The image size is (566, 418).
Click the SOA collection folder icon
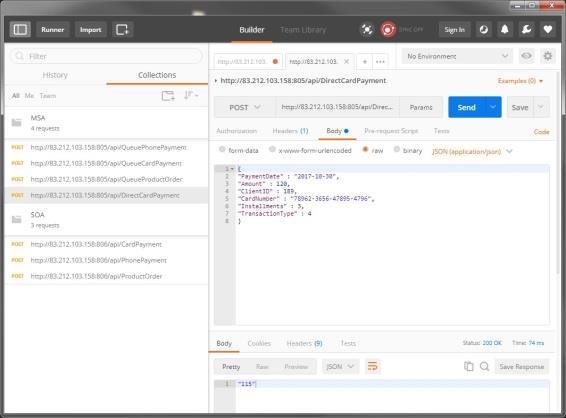pos(17,219)
